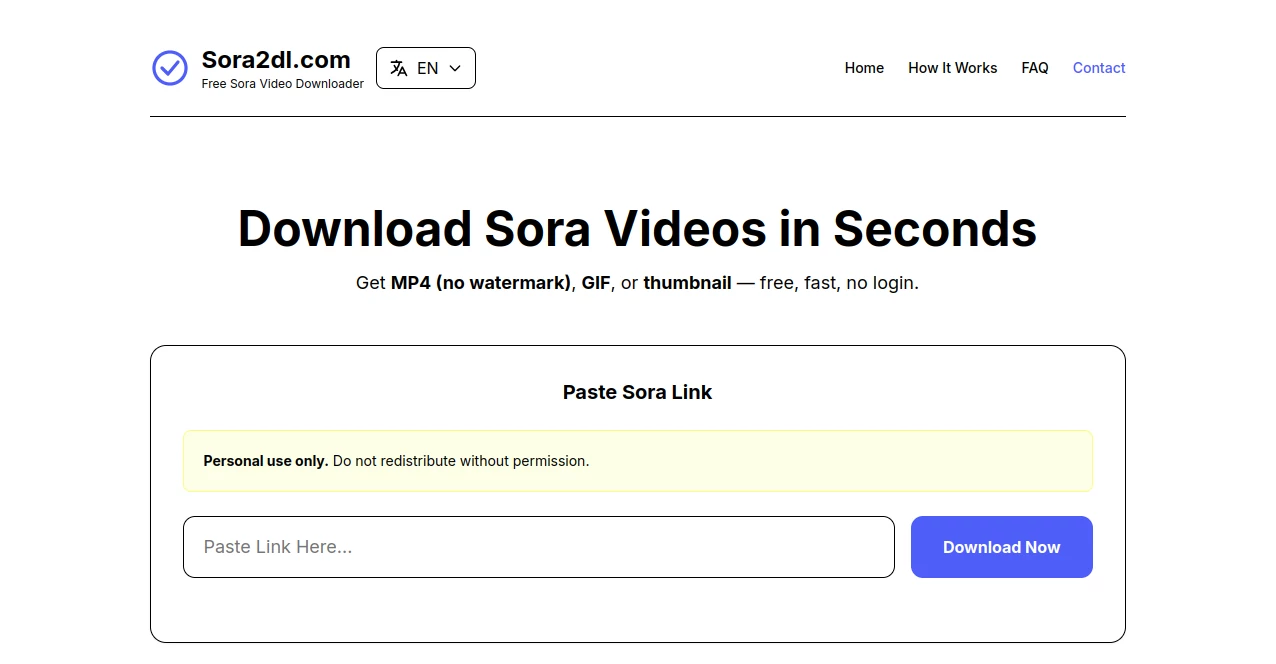The image size is (1276, 664).
Task: Go to the FAQ section
Action: [x=1035, y=68]
